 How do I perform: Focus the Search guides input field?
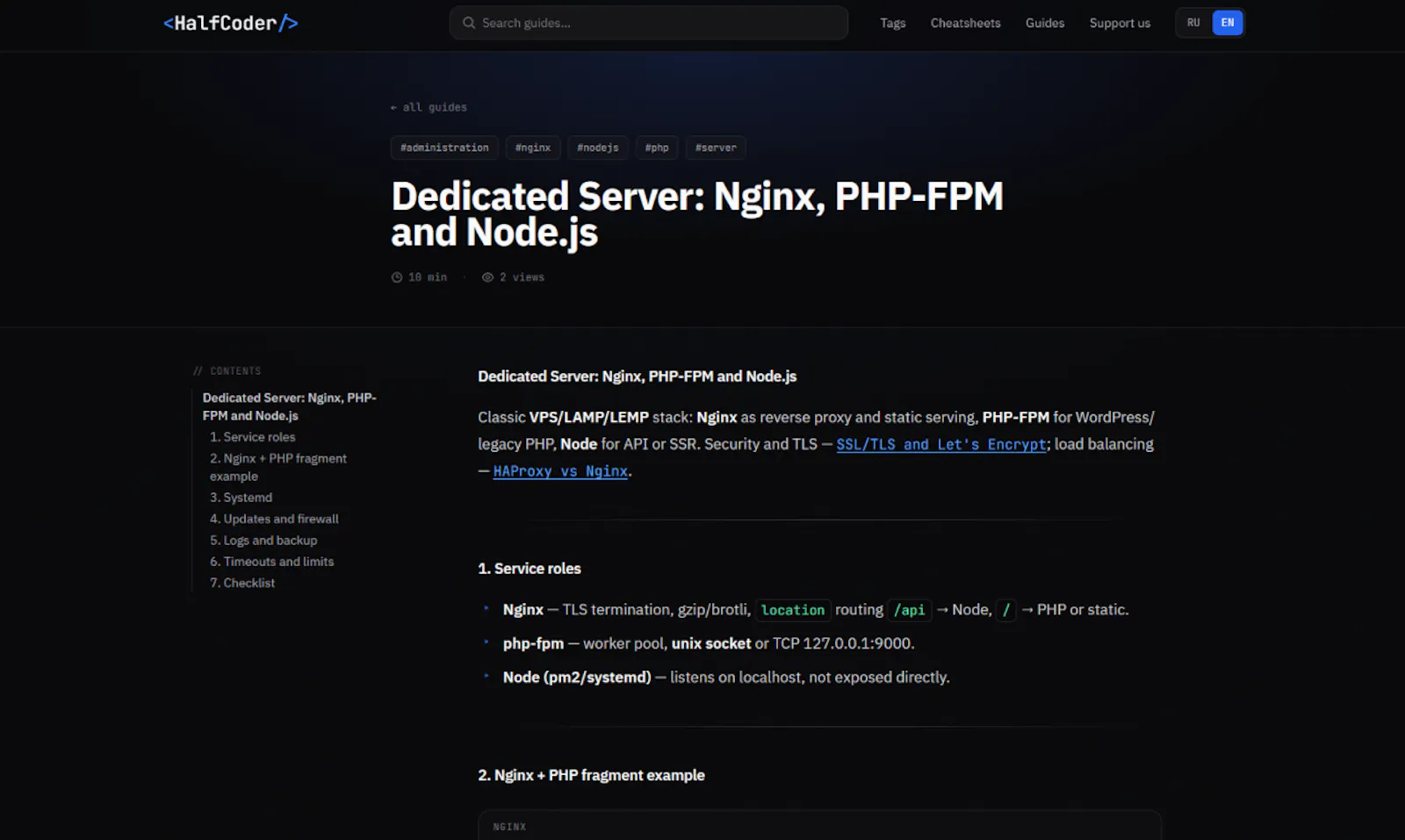point(649,23)
